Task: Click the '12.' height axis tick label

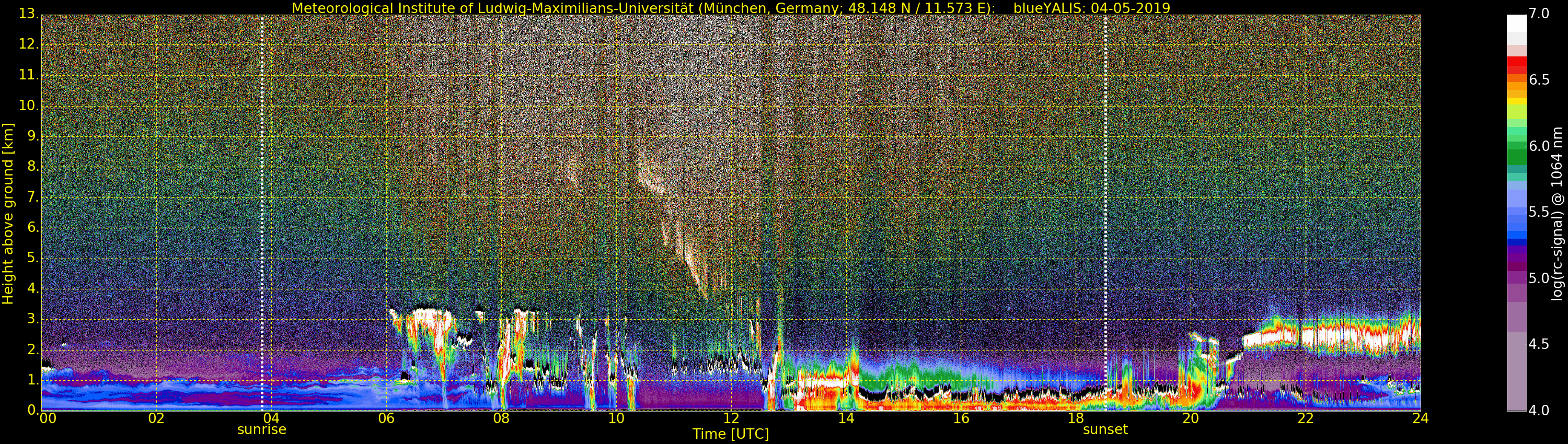Action: tap(29, 44)
